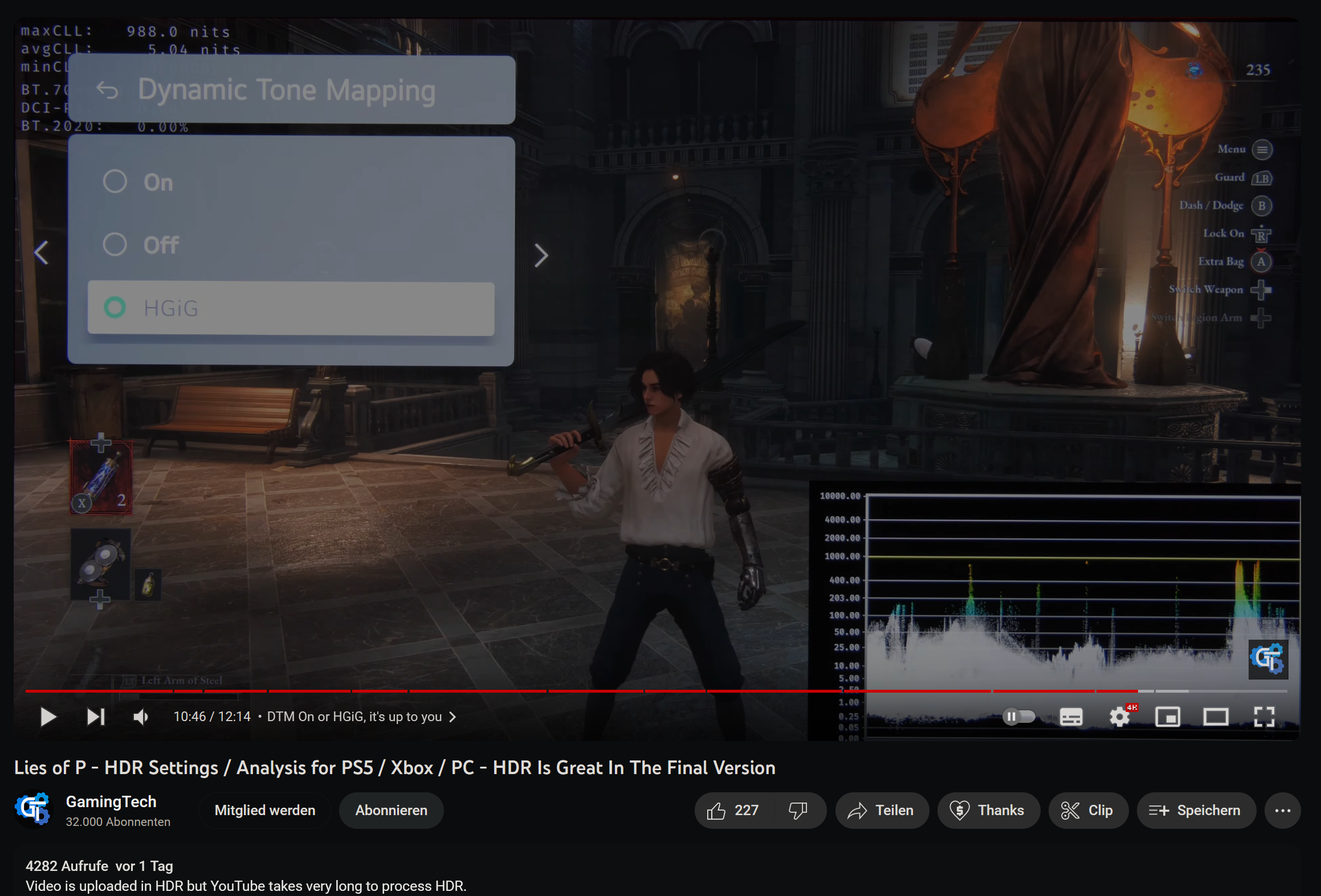Click the miniplayer icon
The image size is (1321, 896).
tap(1168, 716)
